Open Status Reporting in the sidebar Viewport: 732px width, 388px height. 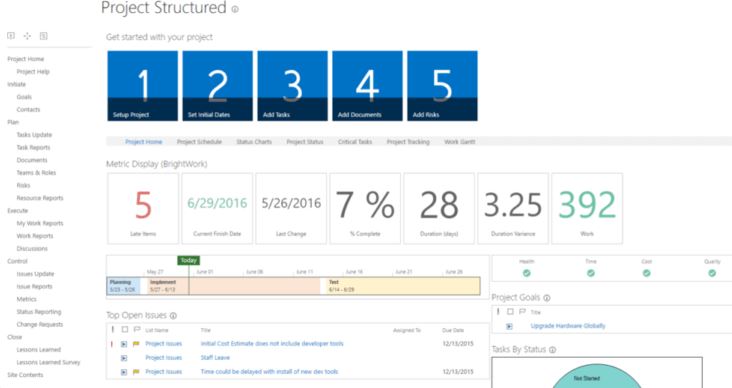click(x=39, y=312)
